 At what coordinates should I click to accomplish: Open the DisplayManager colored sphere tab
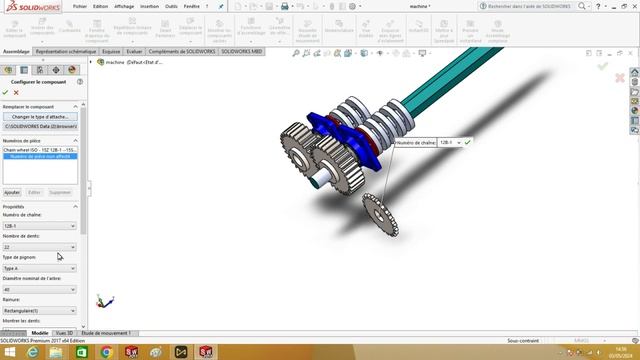(x=72, y=70)
